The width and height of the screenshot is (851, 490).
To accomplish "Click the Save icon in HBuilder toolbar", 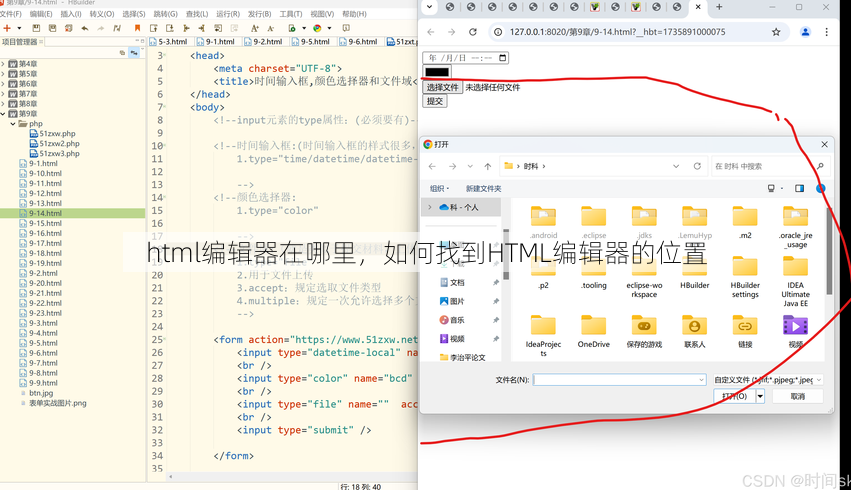I will (36, 28).
